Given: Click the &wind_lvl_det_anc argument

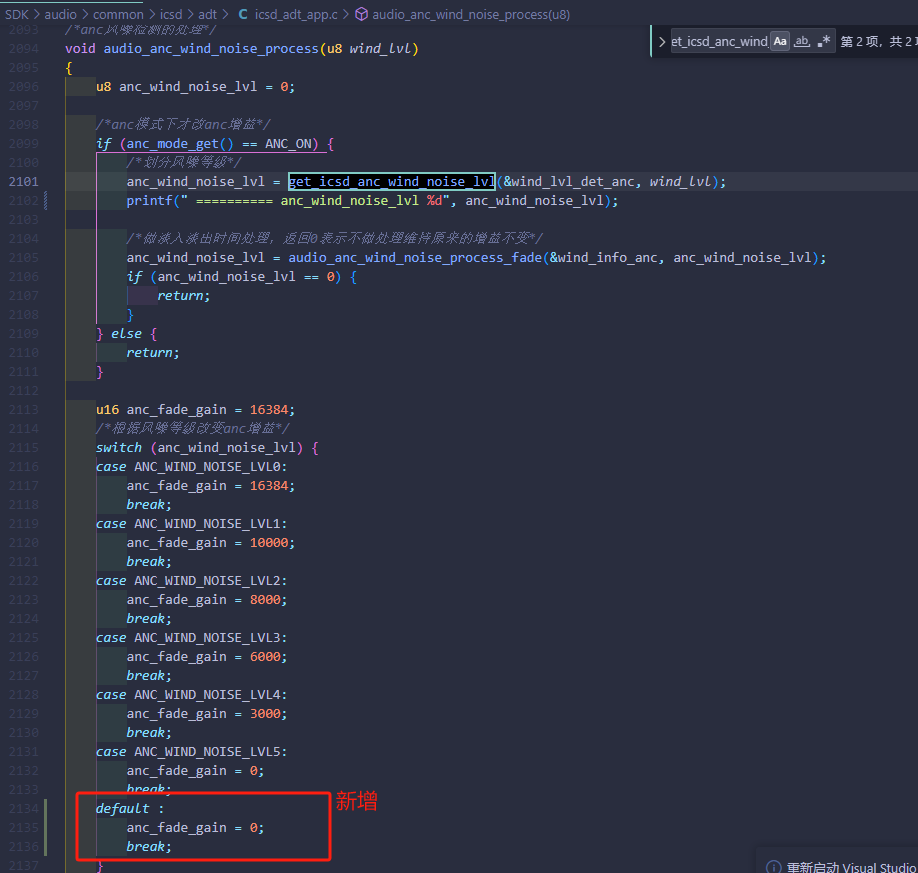Looking at the screenshot, I should click(x=568, y=182).
